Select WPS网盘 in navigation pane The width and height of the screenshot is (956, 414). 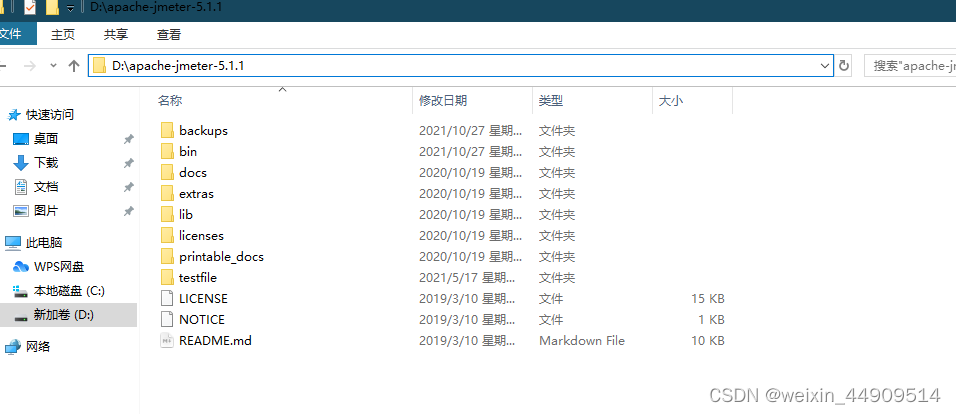click(59, 266)
